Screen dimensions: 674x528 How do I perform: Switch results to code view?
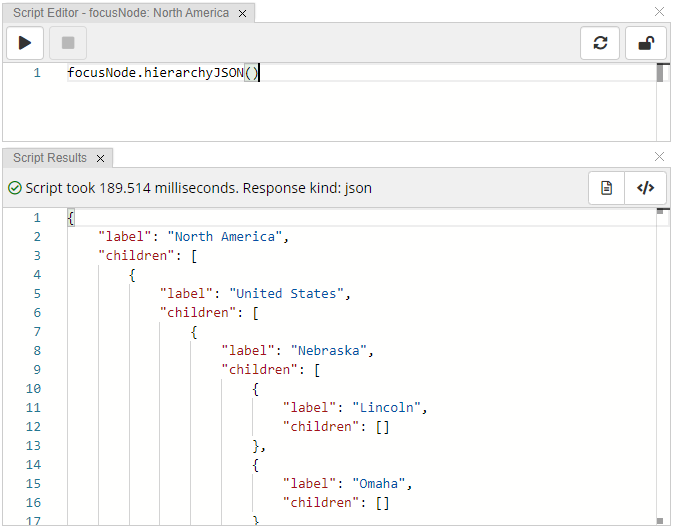[x=646, y=188]
